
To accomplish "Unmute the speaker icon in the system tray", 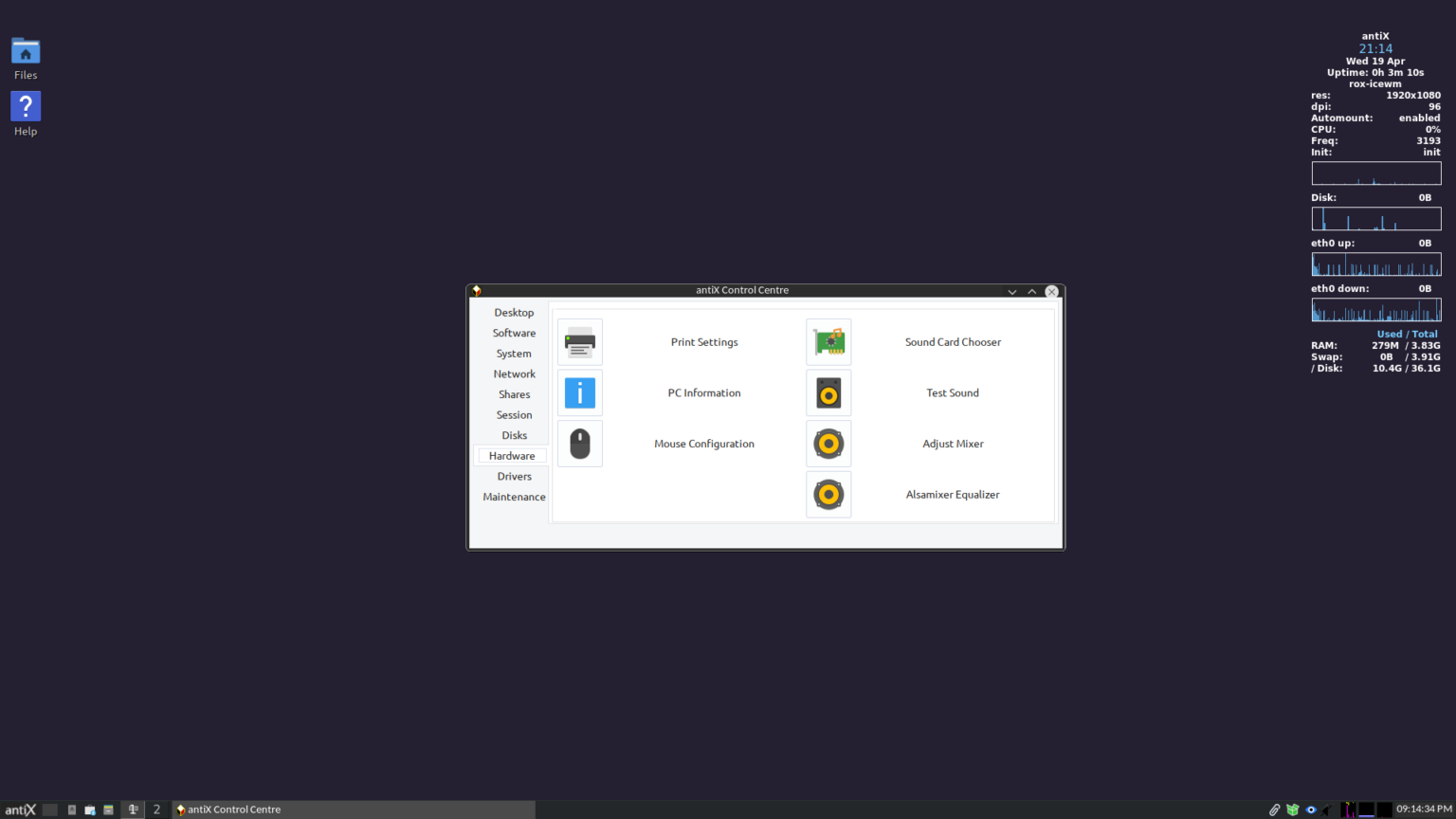I will [1328, 810].
